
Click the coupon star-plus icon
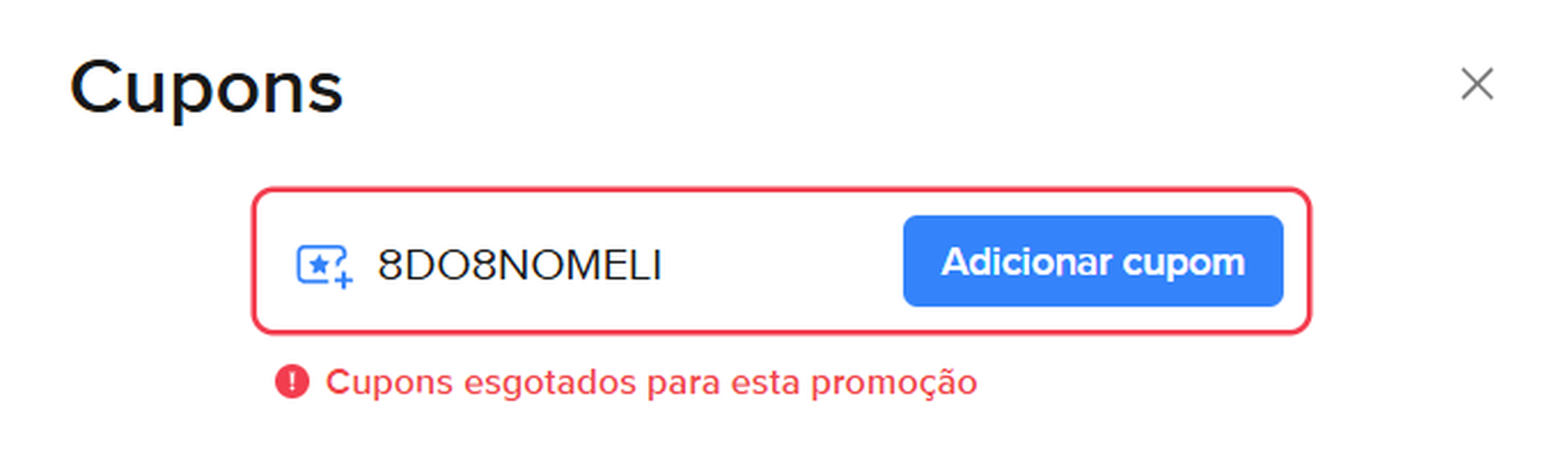(x=324, y=266)
